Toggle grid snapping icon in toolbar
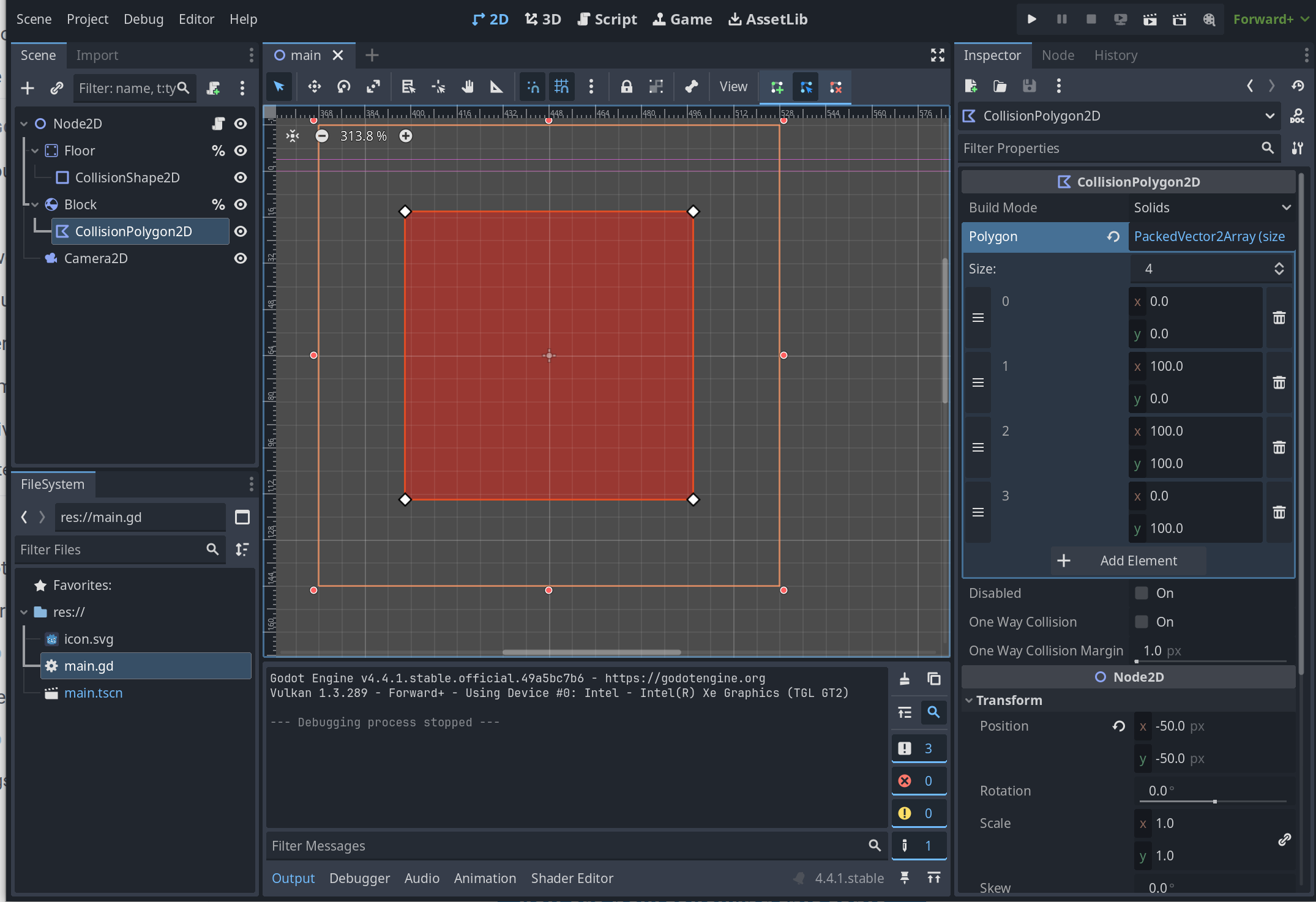Screen dimensions: 1316x902 [x=561, y=87]
